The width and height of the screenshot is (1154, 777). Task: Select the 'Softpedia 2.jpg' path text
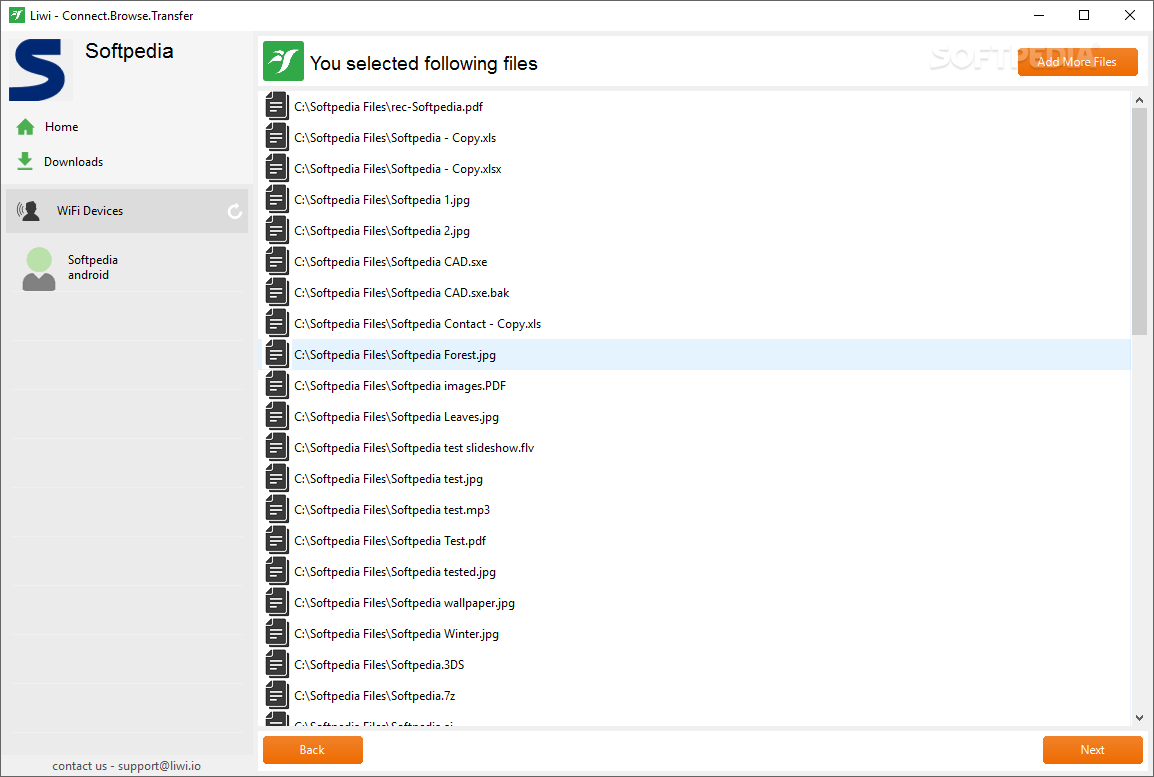(382, 230)
